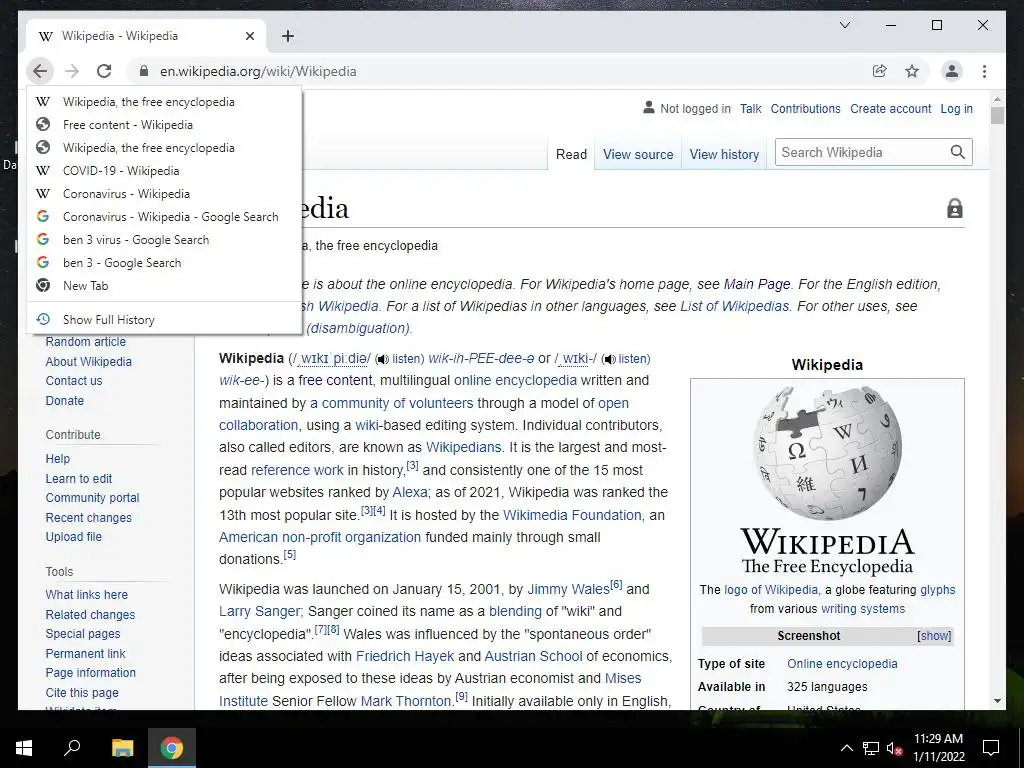1024x768 pixels.
Task: Share this page icon in address bar
Action: 880,71
